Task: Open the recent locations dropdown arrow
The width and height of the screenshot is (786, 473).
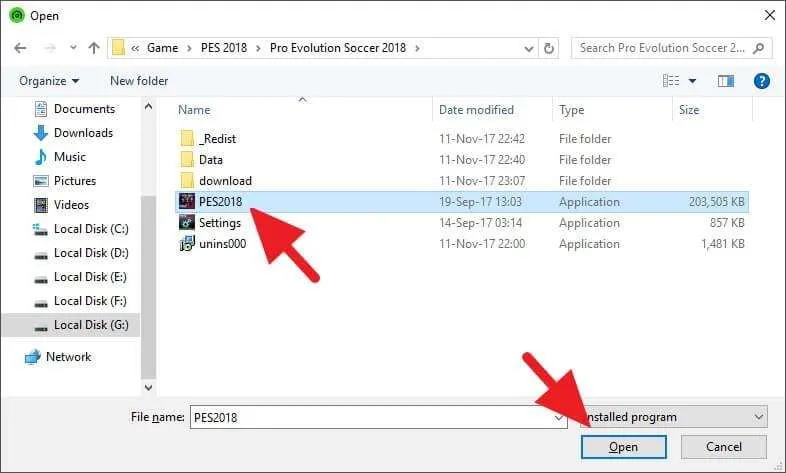Action: [73, 48]
